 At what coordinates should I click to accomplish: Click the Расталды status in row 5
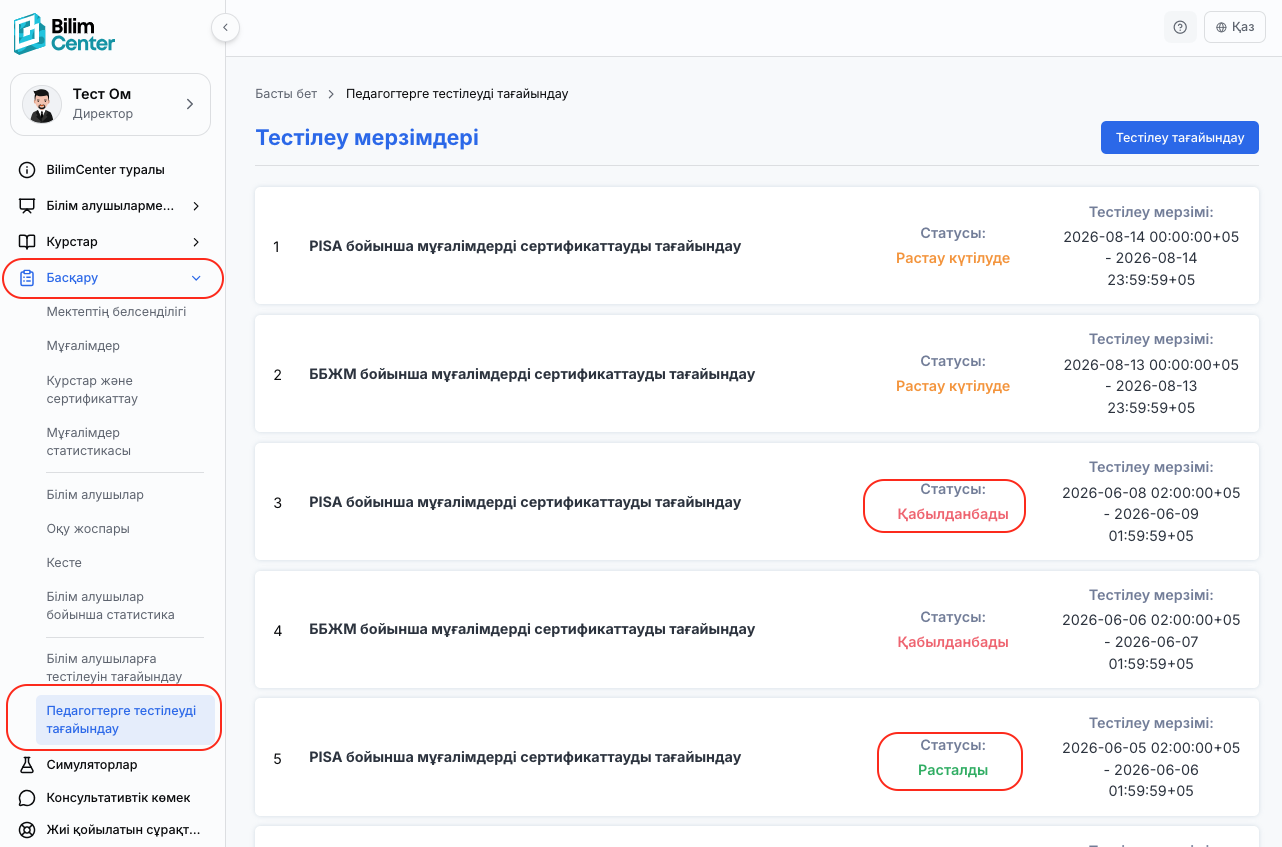coord(953,770)
